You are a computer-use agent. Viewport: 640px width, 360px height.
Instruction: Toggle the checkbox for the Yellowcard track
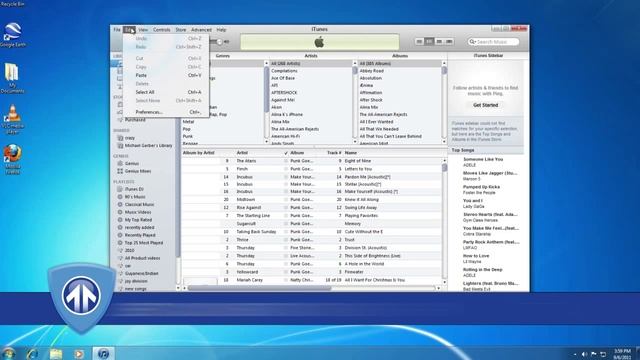coord(286,272)
